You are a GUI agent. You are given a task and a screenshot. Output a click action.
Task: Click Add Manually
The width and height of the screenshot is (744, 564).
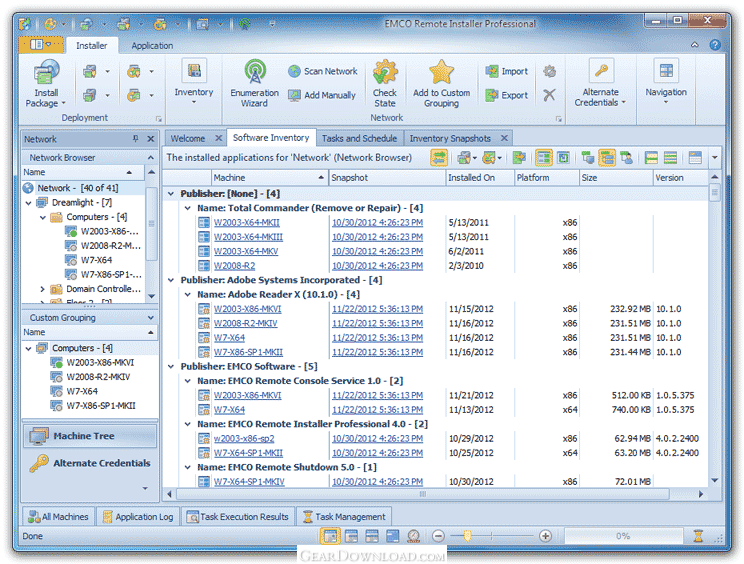pos(322,95)
